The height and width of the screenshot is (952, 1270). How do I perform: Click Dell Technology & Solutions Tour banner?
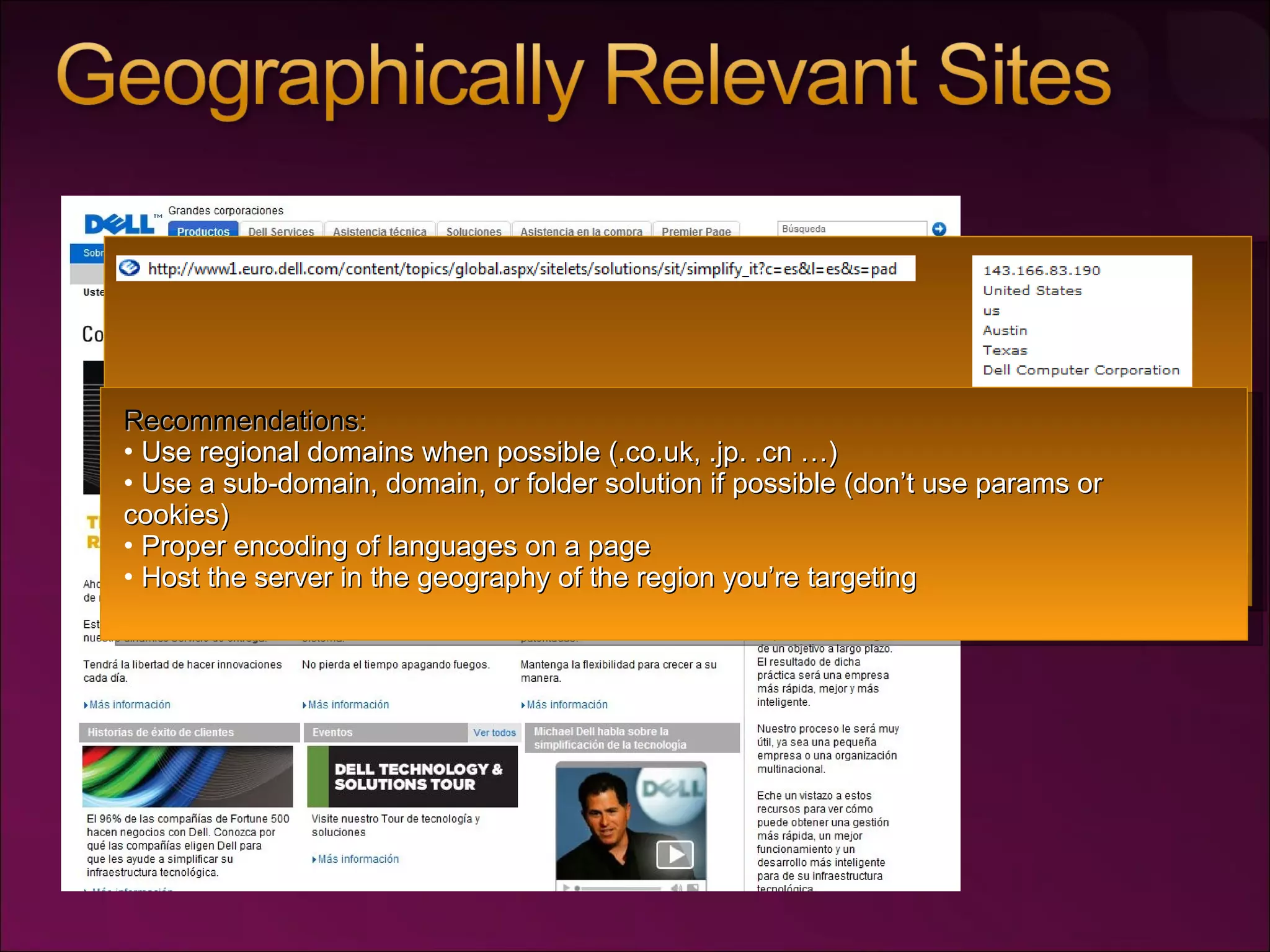pos(412,777)
